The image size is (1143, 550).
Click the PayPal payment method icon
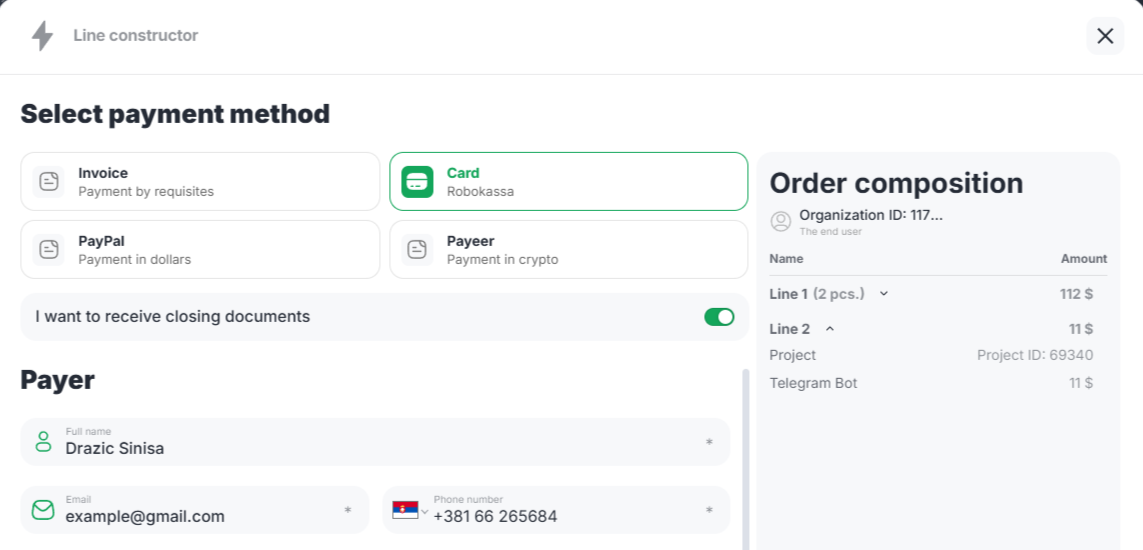pyautogui.click(x=49, y=249)
